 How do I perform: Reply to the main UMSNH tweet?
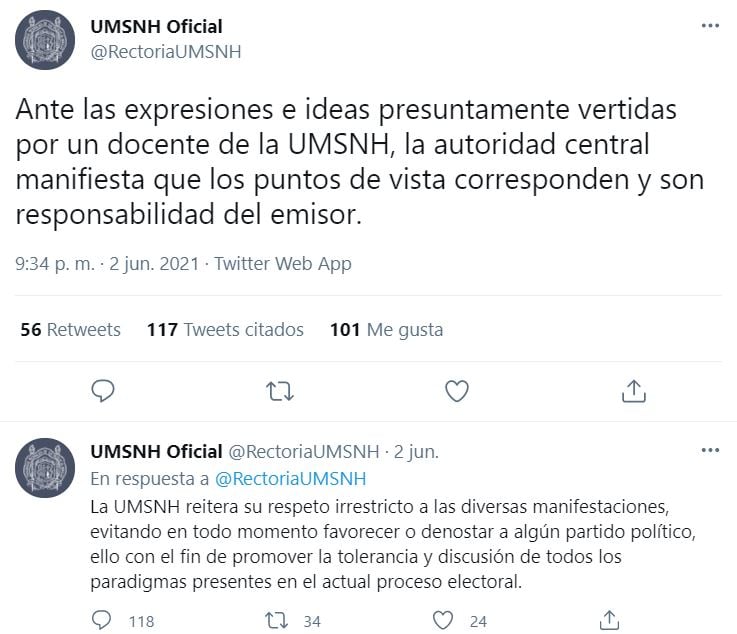pyautogui.click(x=102, y=391)
